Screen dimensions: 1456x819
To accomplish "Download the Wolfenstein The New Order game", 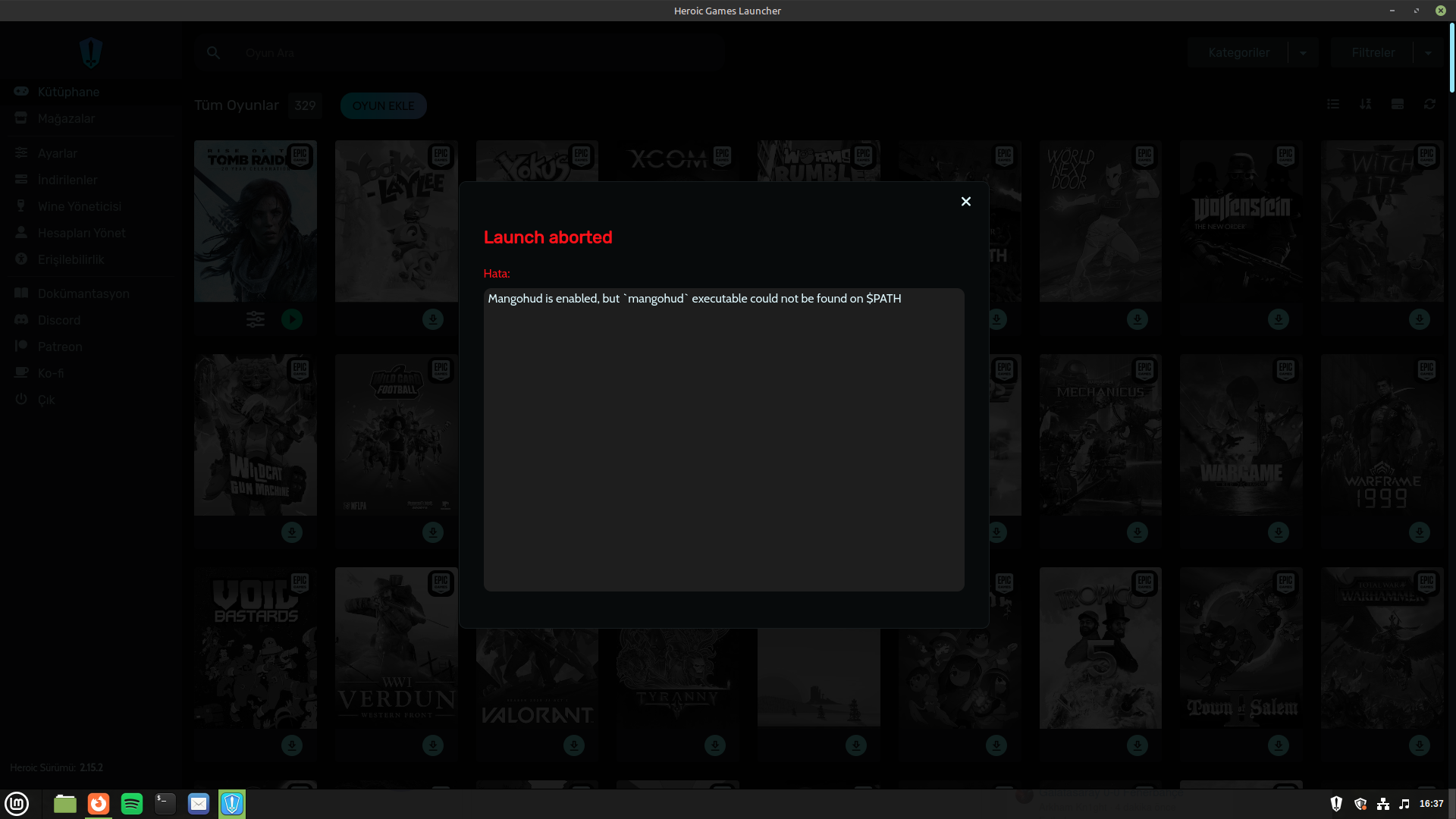I will (1279, 319).
